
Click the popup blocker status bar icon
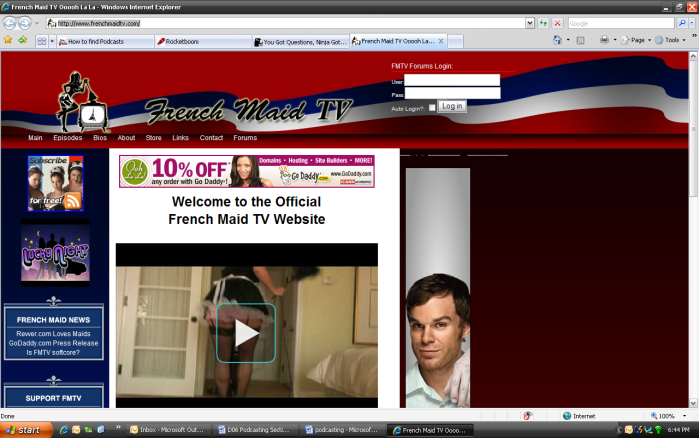(x=527, y=416)
